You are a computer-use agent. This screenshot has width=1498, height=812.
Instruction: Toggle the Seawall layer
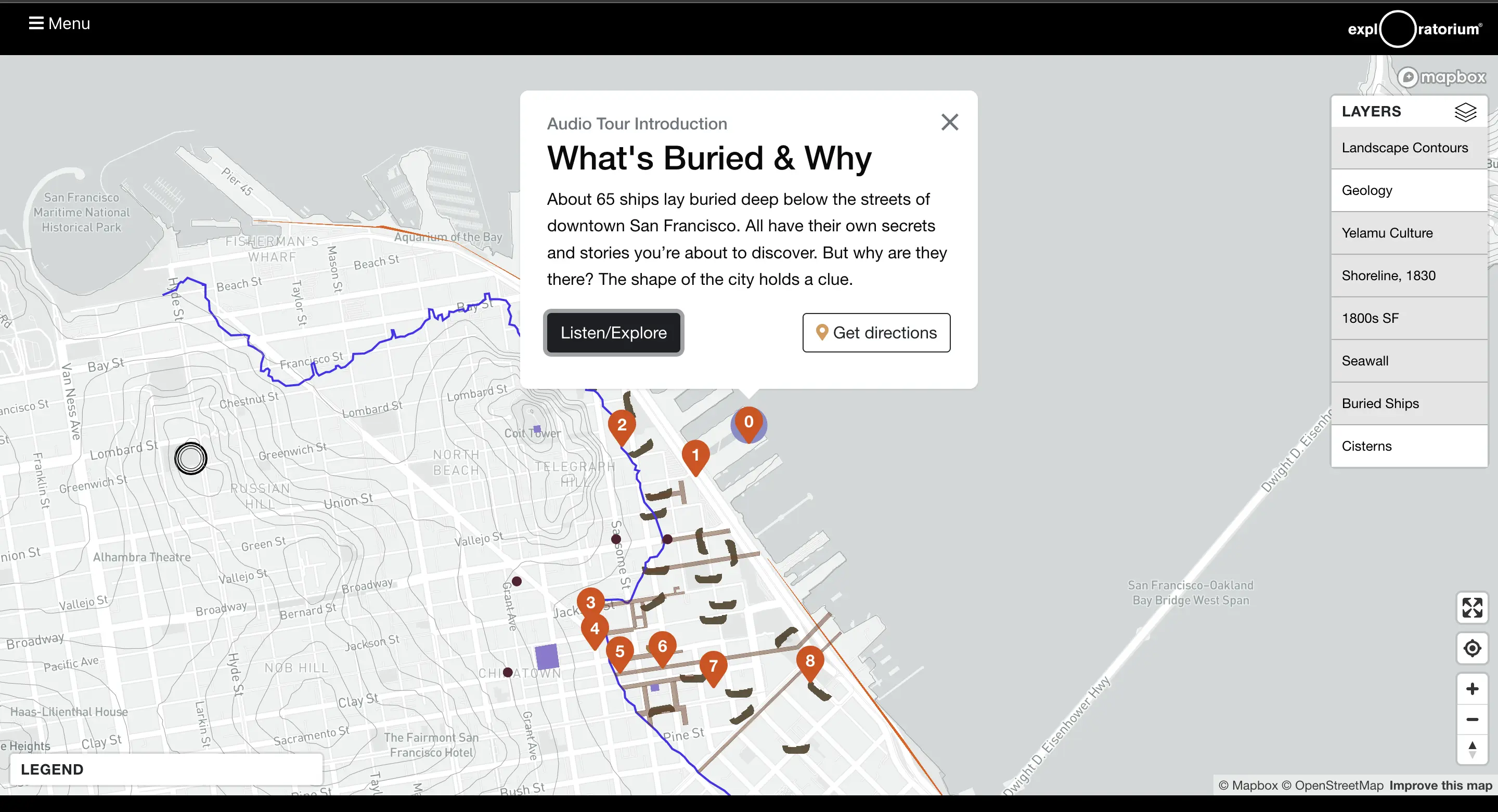[x=1409, y=360]
